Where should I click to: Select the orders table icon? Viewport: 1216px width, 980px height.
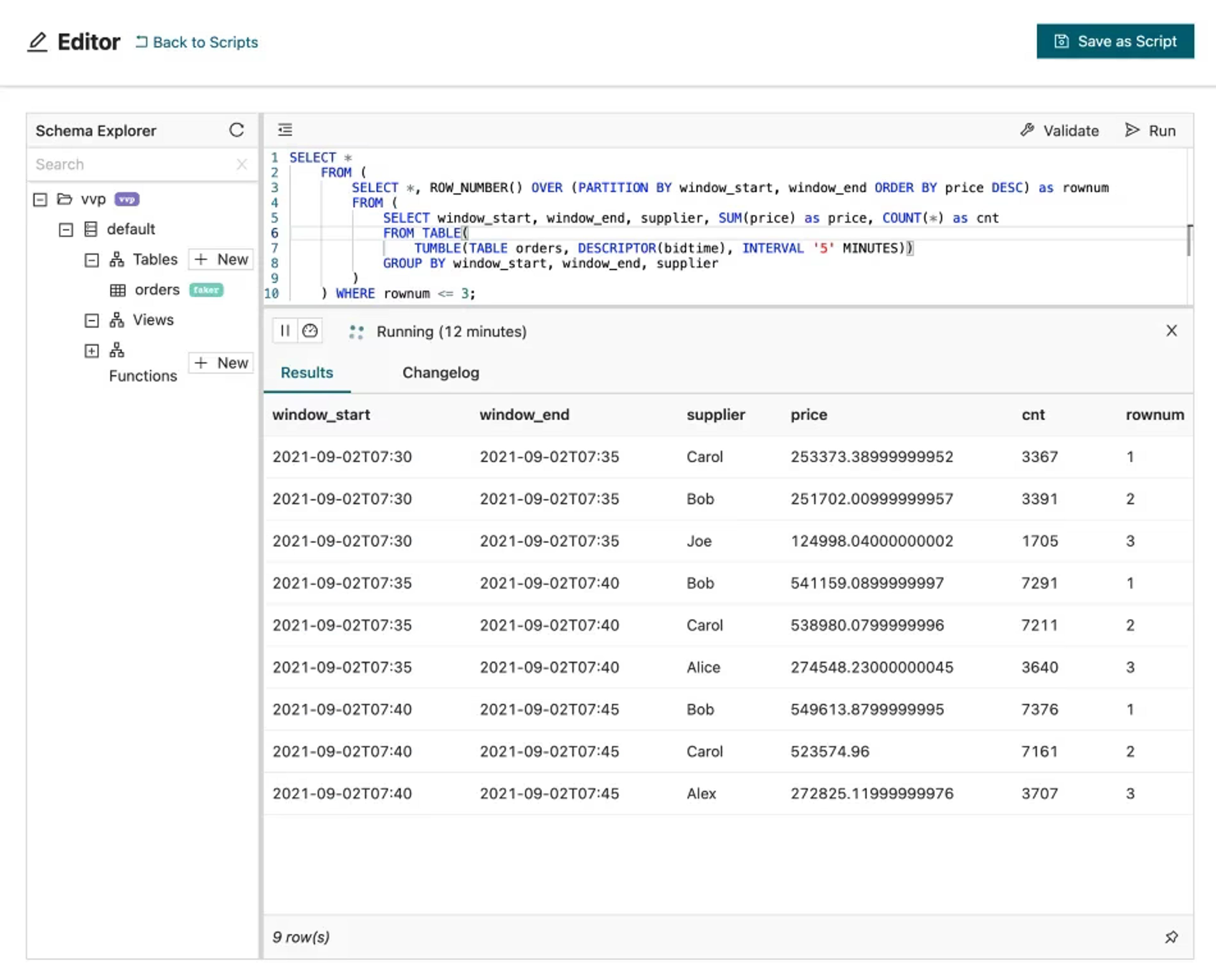(117, 290)
